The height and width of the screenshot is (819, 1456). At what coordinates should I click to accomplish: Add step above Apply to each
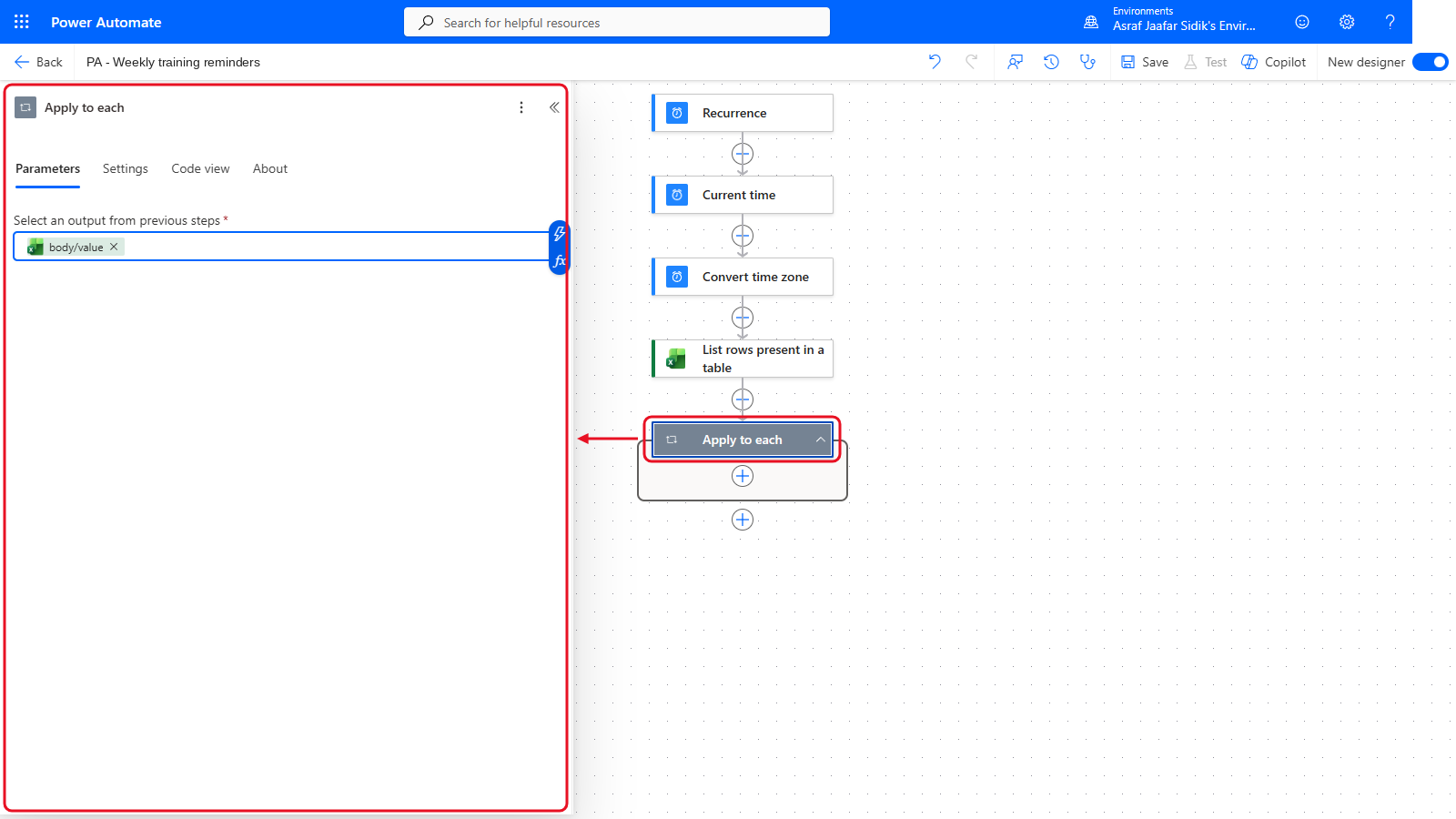pyautogui.click(x=743, y=399)
